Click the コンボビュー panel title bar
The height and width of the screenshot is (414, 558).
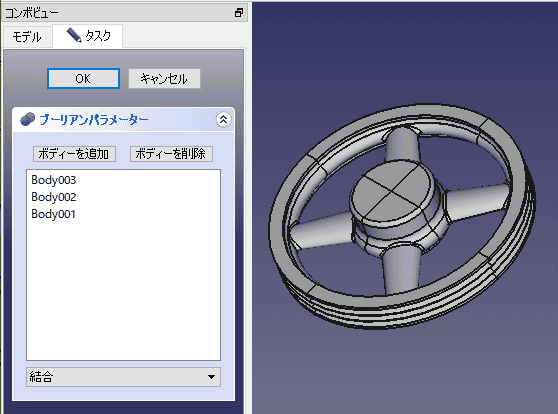(x=117, y=13)
